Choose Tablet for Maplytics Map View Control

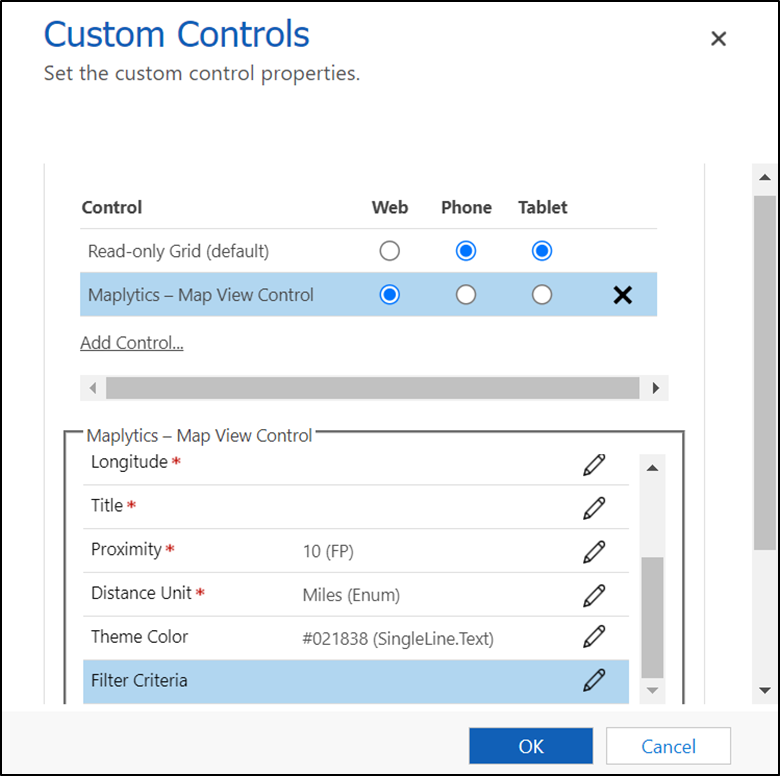tap(542, 295)
